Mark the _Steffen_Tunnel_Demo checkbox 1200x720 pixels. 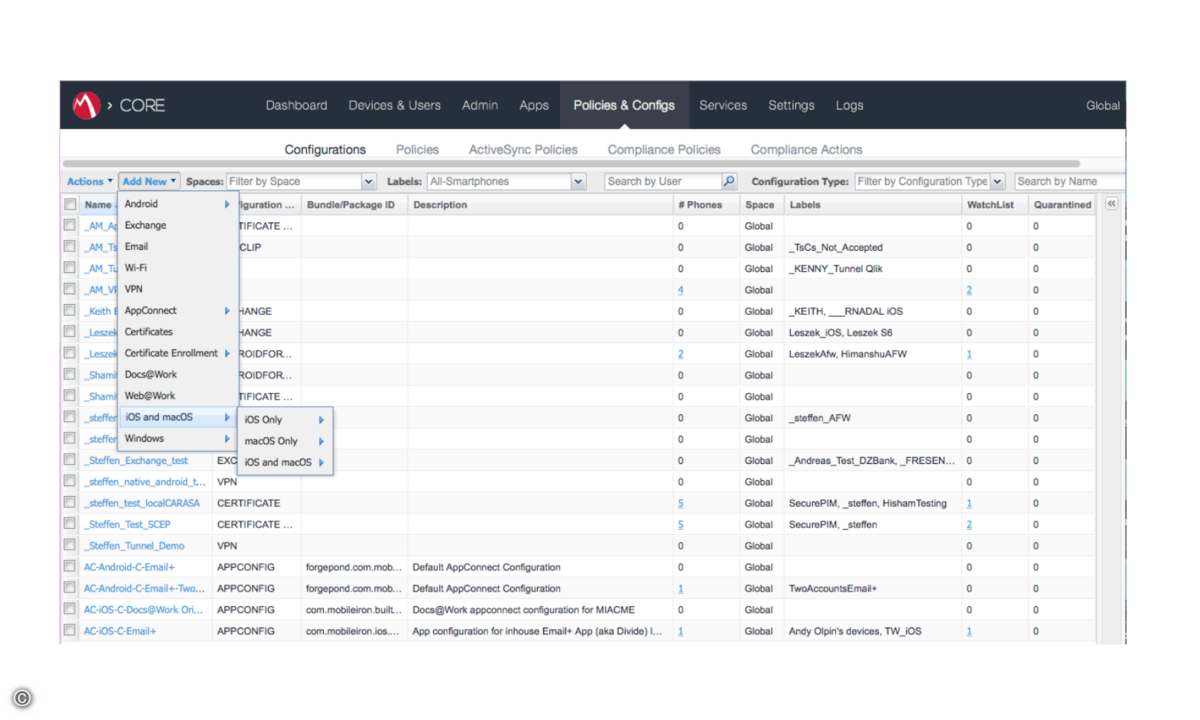(x=70, y=545)
